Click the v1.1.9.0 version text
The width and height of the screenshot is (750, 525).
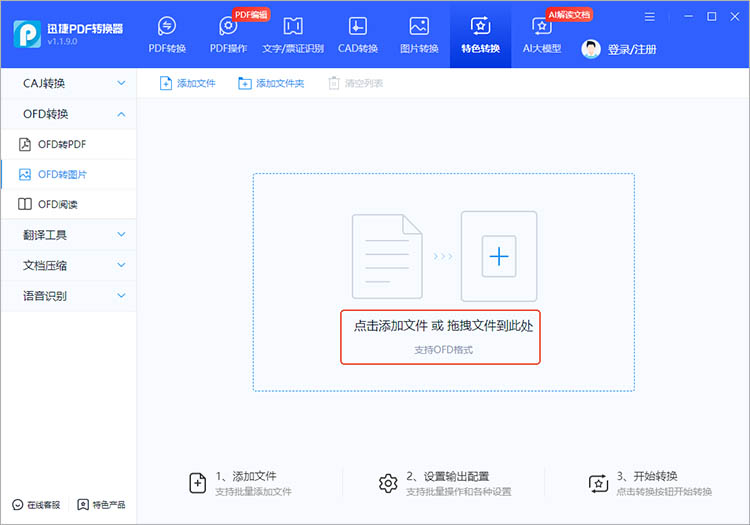point(62,42)
